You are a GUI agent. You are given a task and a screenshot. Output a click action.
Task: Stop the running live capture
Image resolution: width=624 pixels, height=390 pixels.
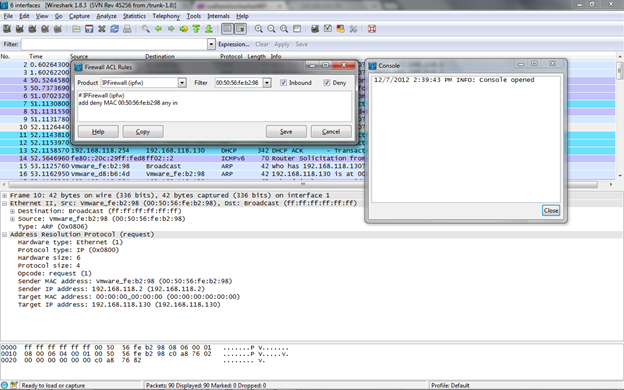coord(45,29)
